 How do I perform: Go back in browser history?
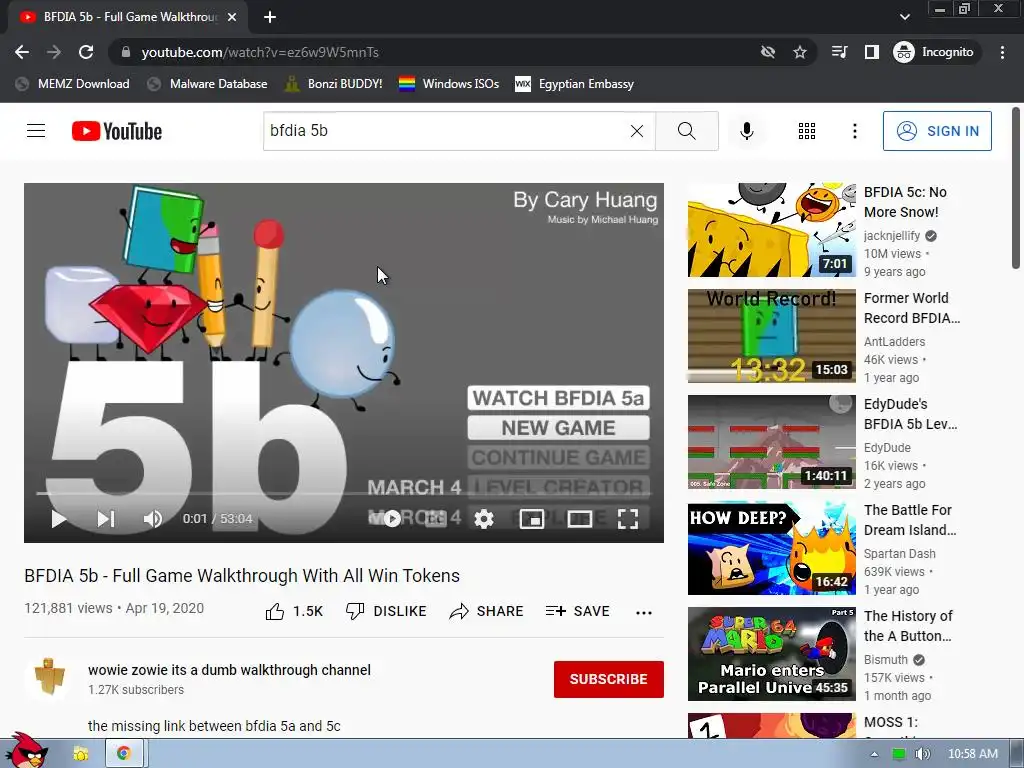(22, 52)
